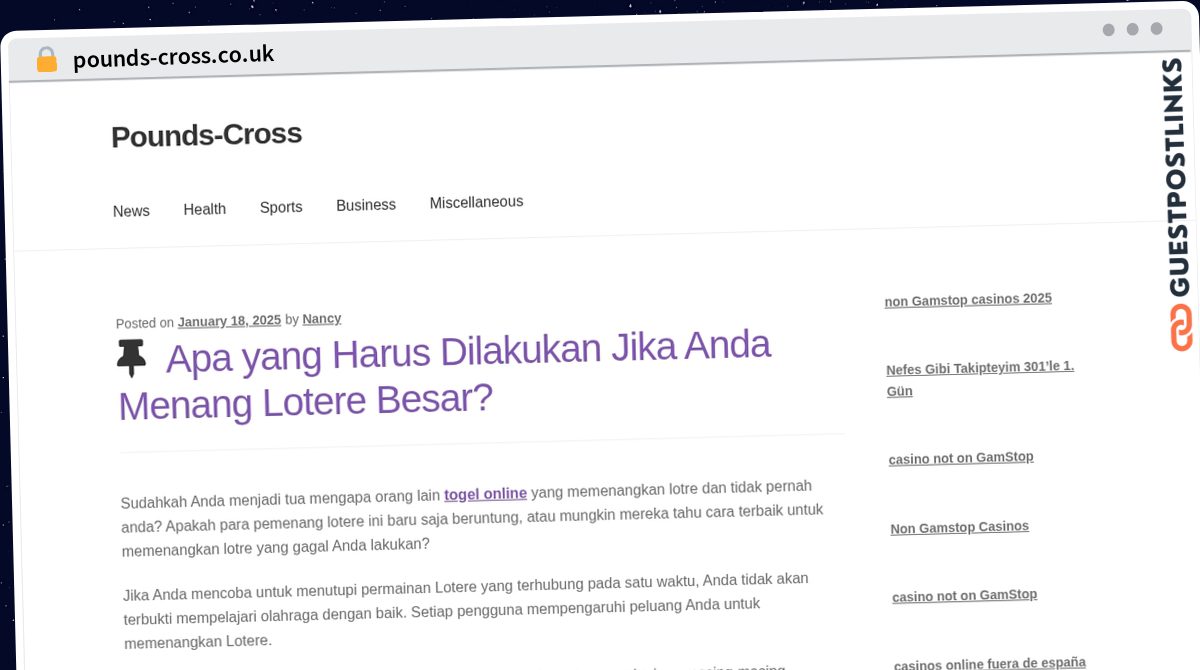Follow the togel online link
The width and height of the screenshot is (1200, 670).
(485, 494)
